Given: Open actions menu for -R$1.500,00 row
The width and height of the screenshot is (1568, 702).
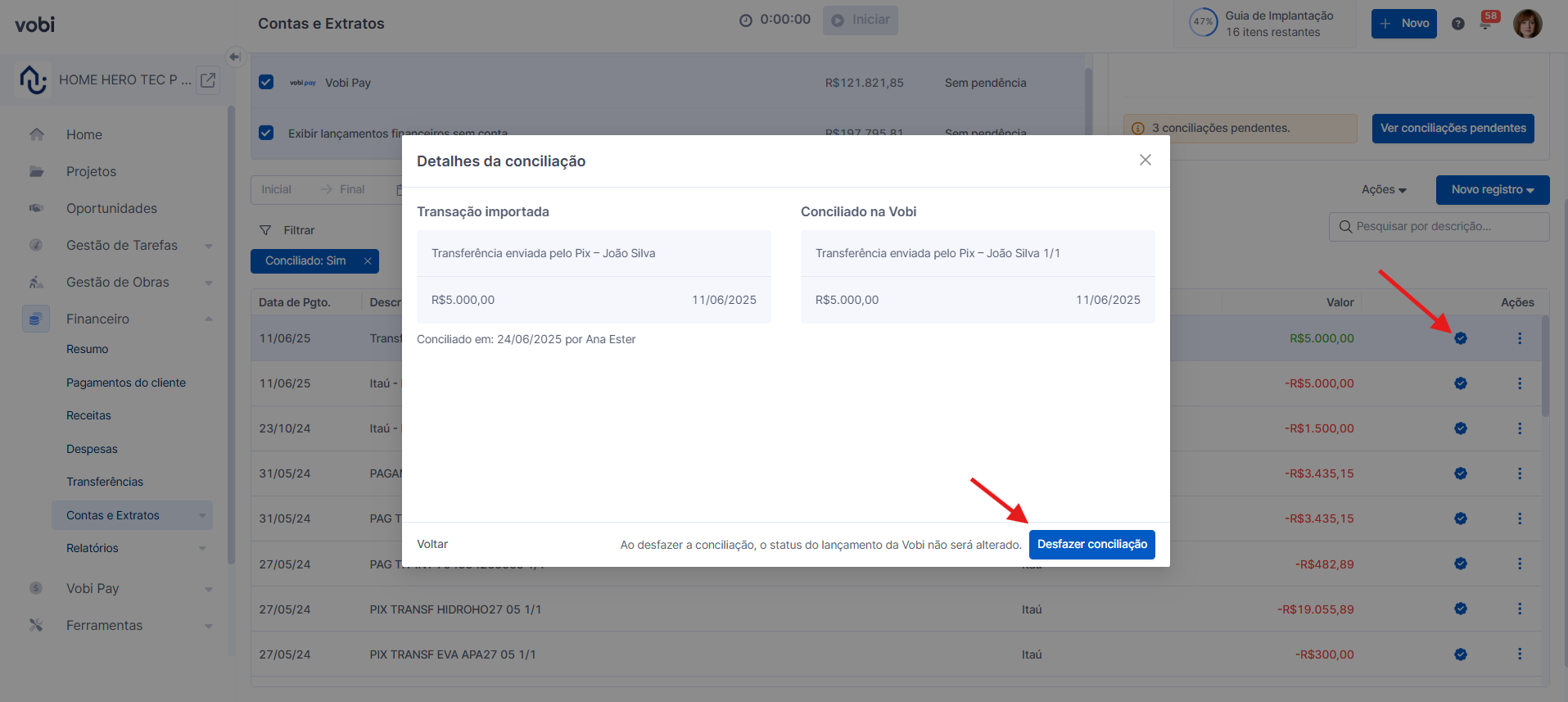Looking at the screenshot, I should pyautogui.click(x=1520, y=428).
